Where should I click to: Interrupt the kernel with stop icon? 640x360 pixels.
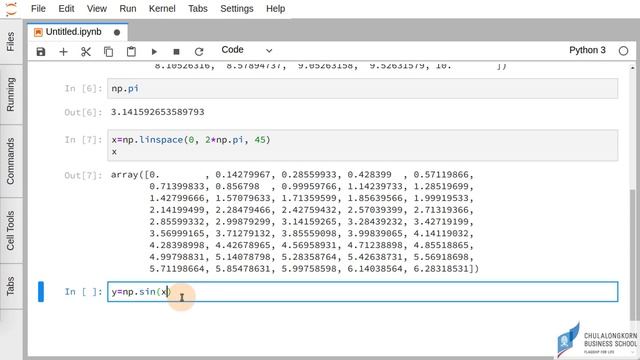[x=176, y=52]
